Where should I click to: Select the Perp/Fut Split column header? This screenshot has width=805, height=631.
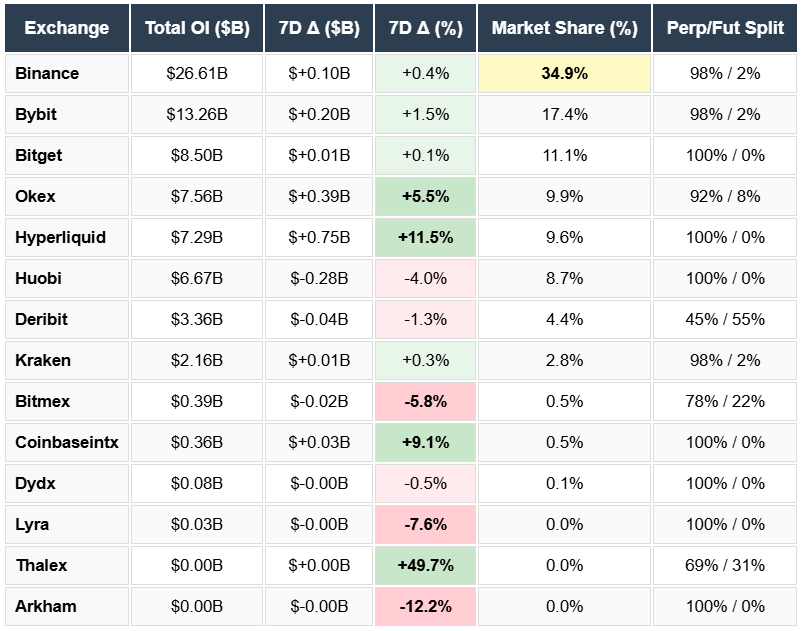[x=725, y=28]
